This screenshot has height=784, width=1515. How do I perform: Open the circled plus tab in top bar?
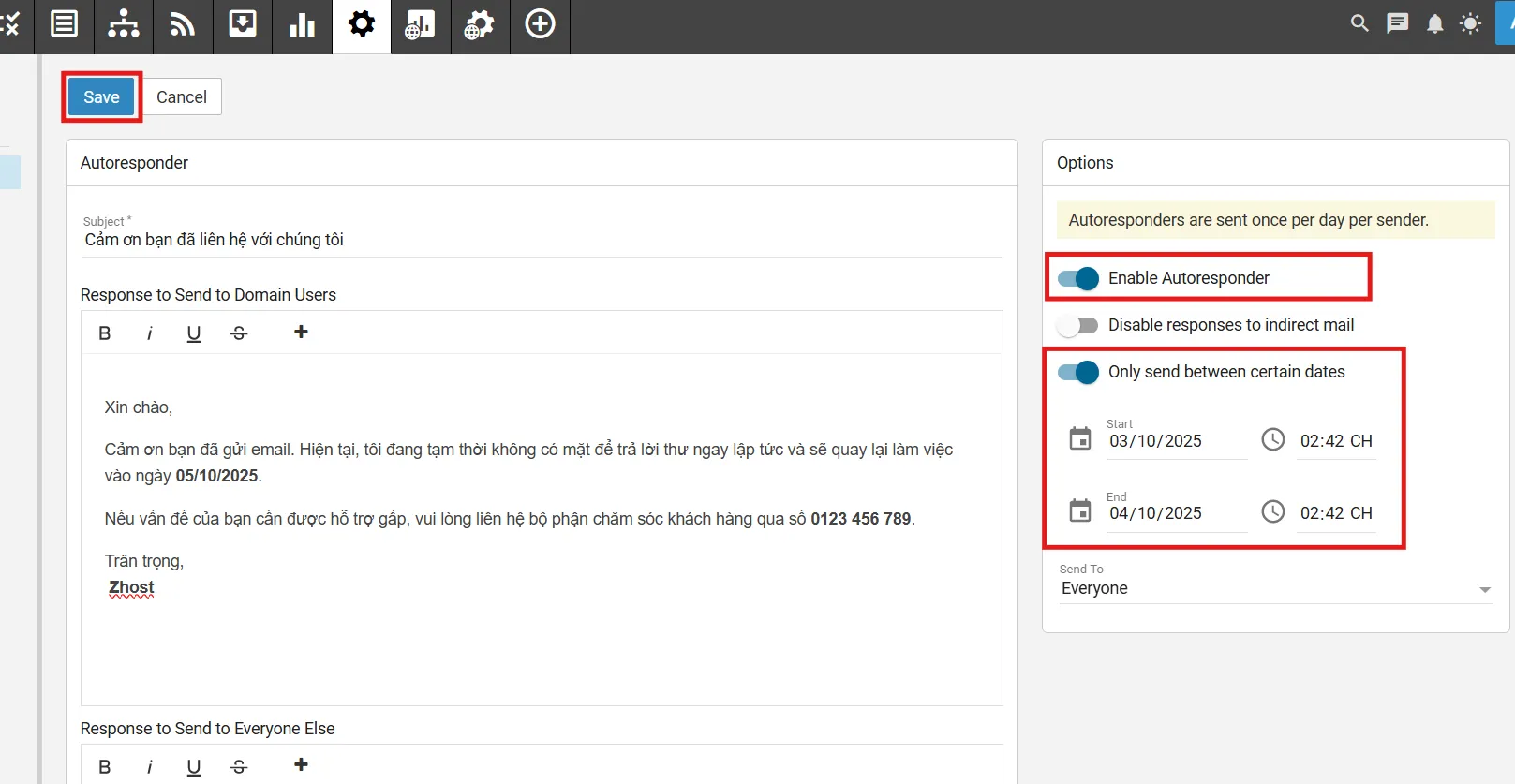tap(540, 24)
